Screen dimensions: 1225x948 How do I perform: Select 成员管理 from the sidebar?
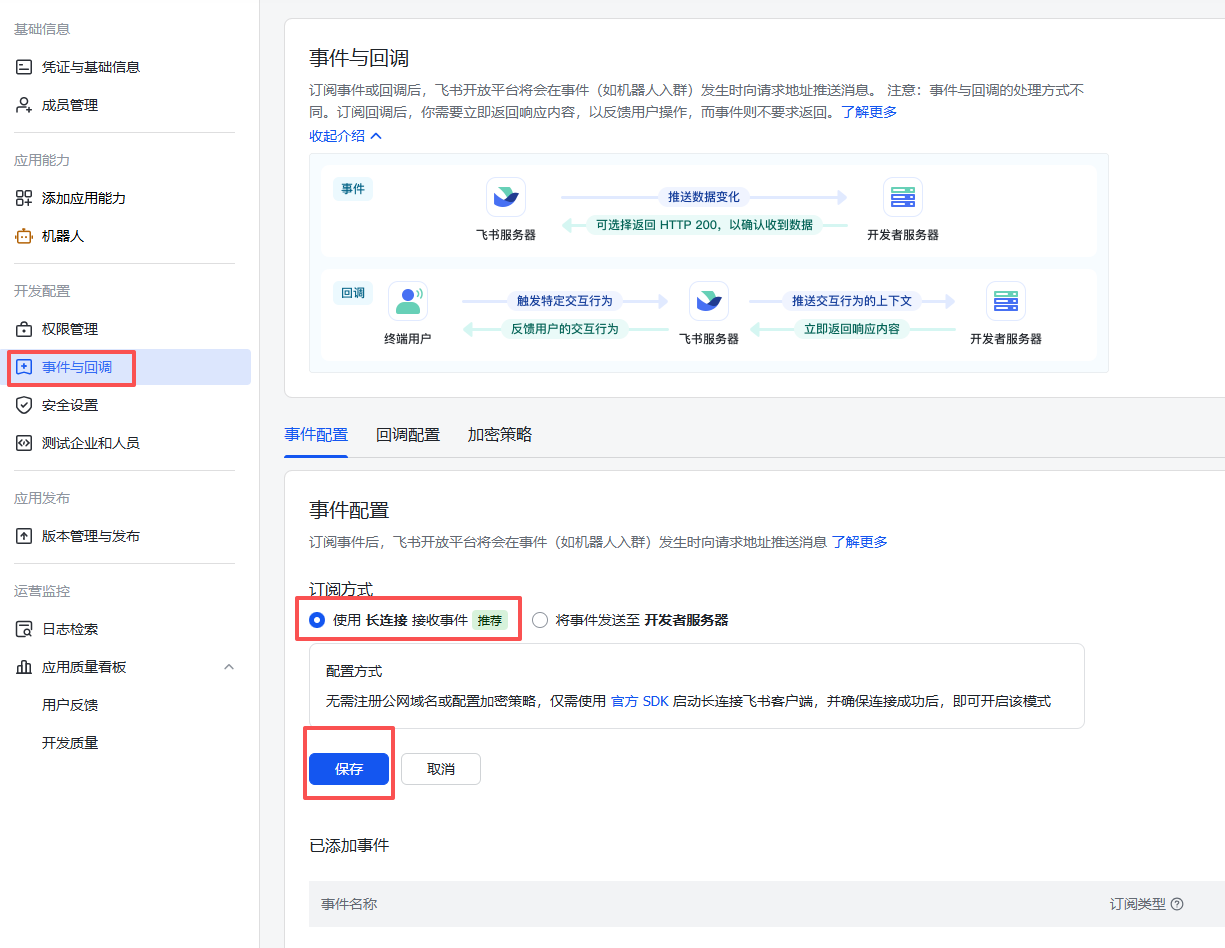pyautogui.click(x=78, y=104)
